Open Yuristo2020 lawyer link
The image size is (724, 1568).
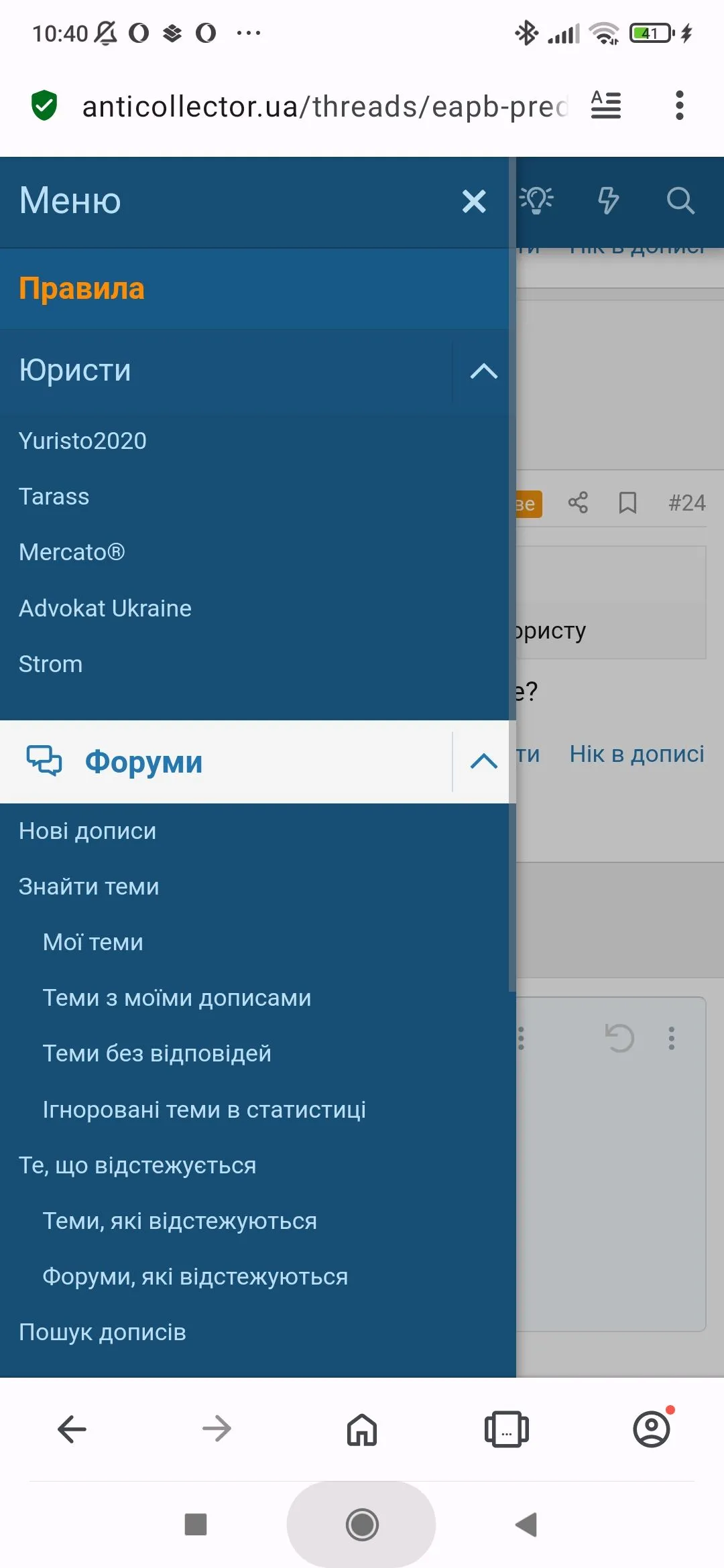tap(82, 441)
